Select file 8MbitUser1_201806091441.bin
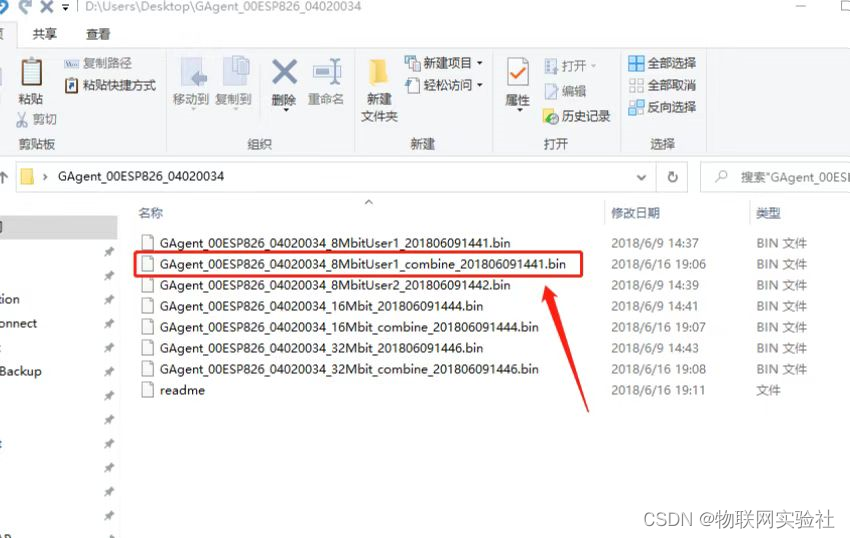850x538 pixels. click(x=335, y=243)
